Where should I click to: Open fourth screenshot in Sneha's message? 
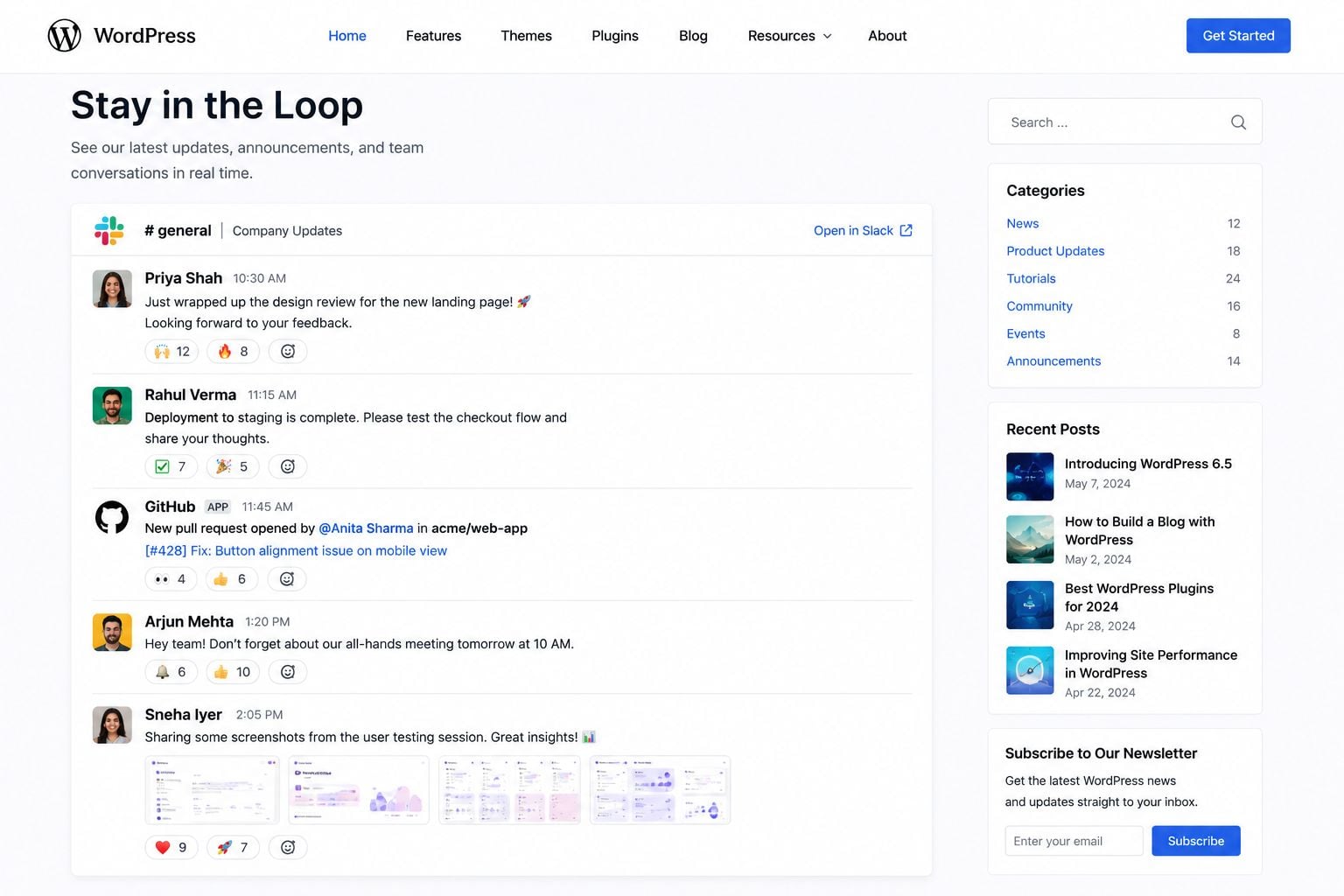[660, 790]
